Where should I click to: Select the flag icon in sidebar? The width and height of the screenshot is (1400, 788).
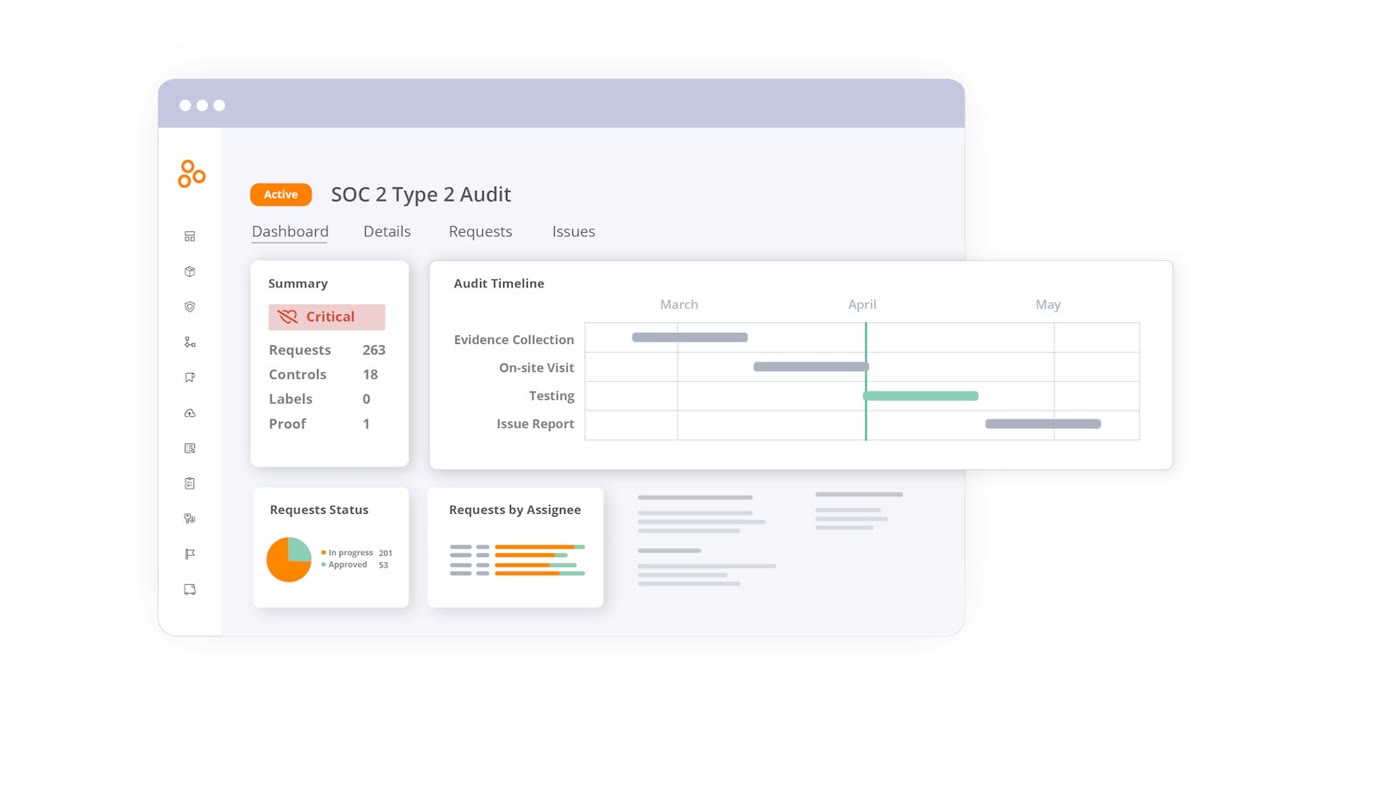pos(190,554)
